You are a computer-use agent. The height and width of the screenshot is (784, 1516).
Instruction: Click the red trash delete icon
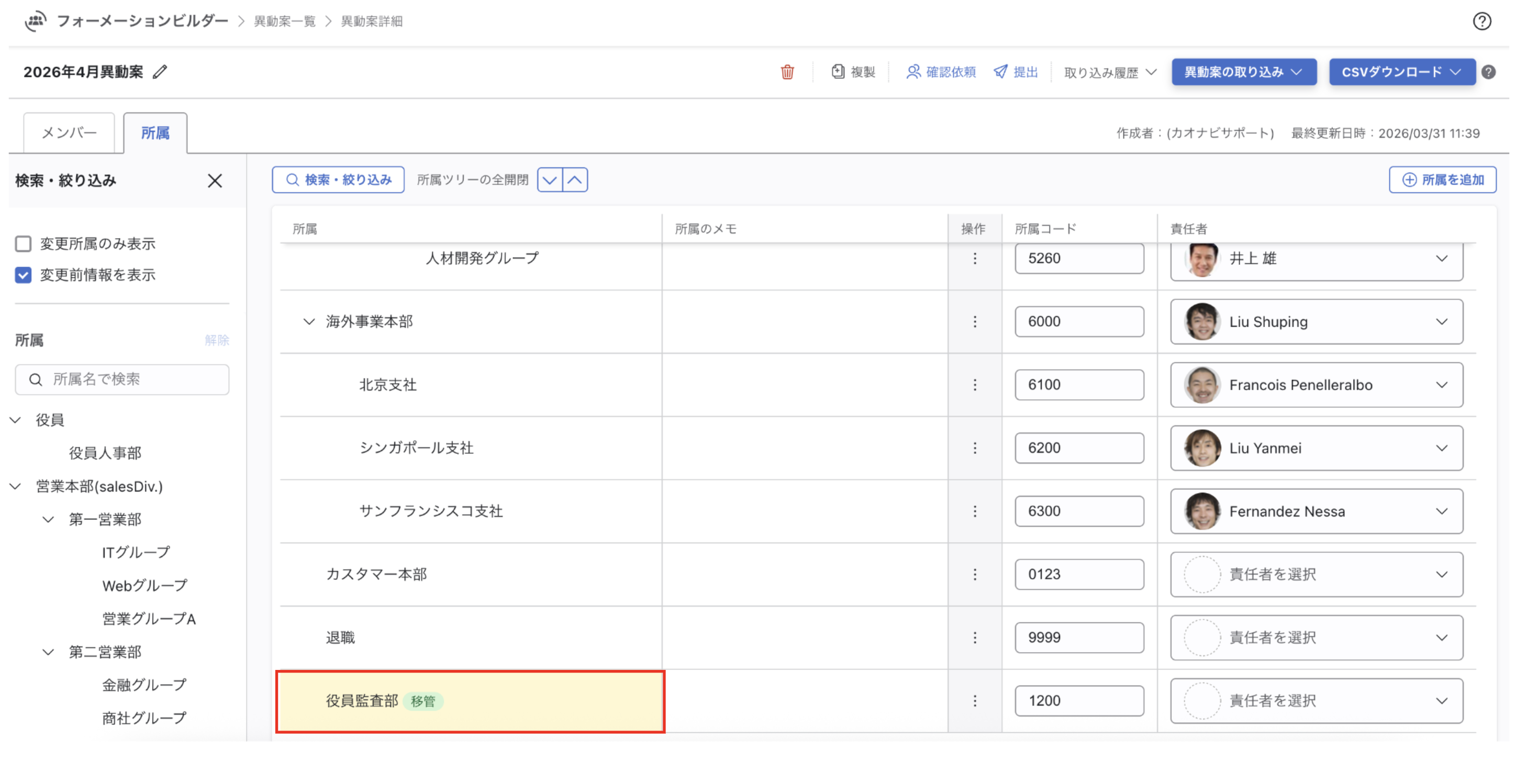click(x=787, y=72)
